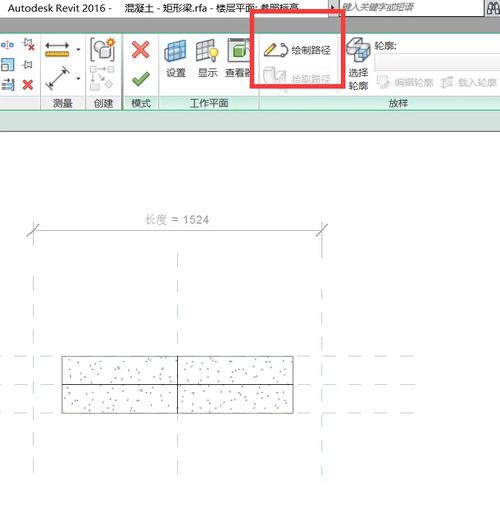Viewport: 500px width, 520px height.
Task: Open the Dimension tool dropdown arrow
Action: 78,79
